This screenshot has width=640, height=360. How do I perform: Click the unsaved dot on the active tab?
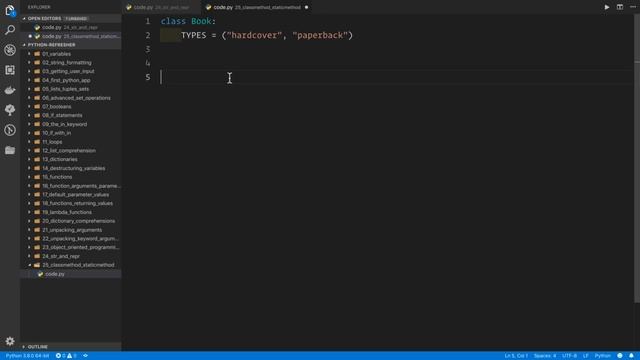306,7
